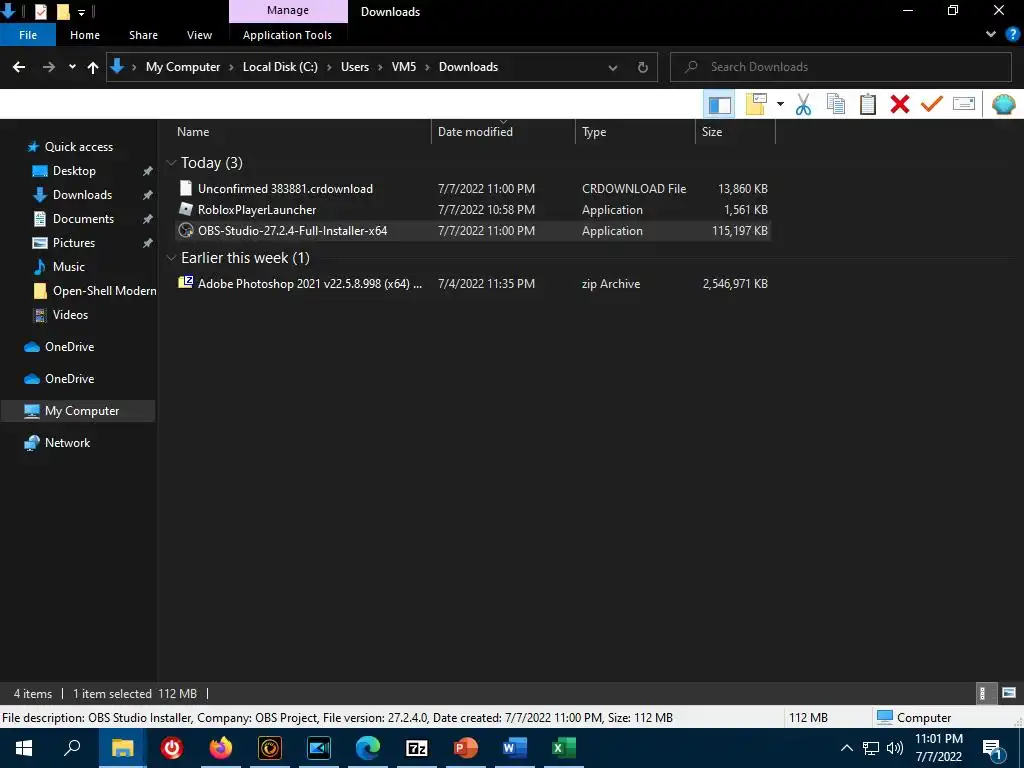Viewport: 1024px width, 768px height.
Task: Open Documents in the sidebar
Action: 83,219
